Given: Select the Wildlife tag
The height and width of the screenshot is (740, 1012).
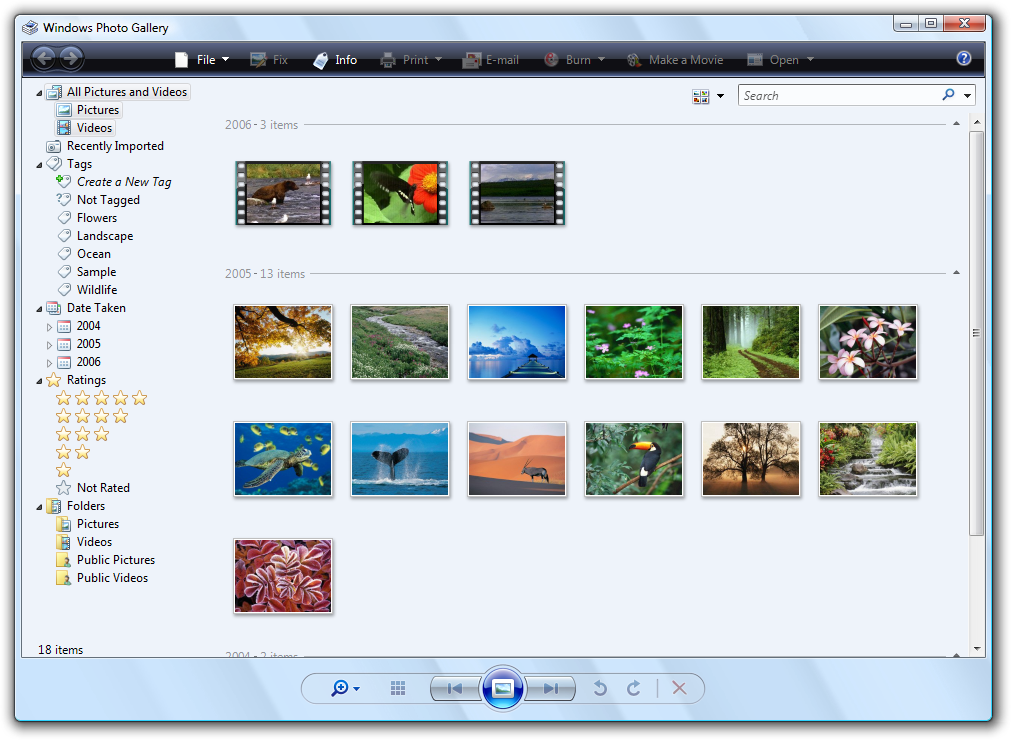Looking at the screenshot, I should (x=96, y=290).
